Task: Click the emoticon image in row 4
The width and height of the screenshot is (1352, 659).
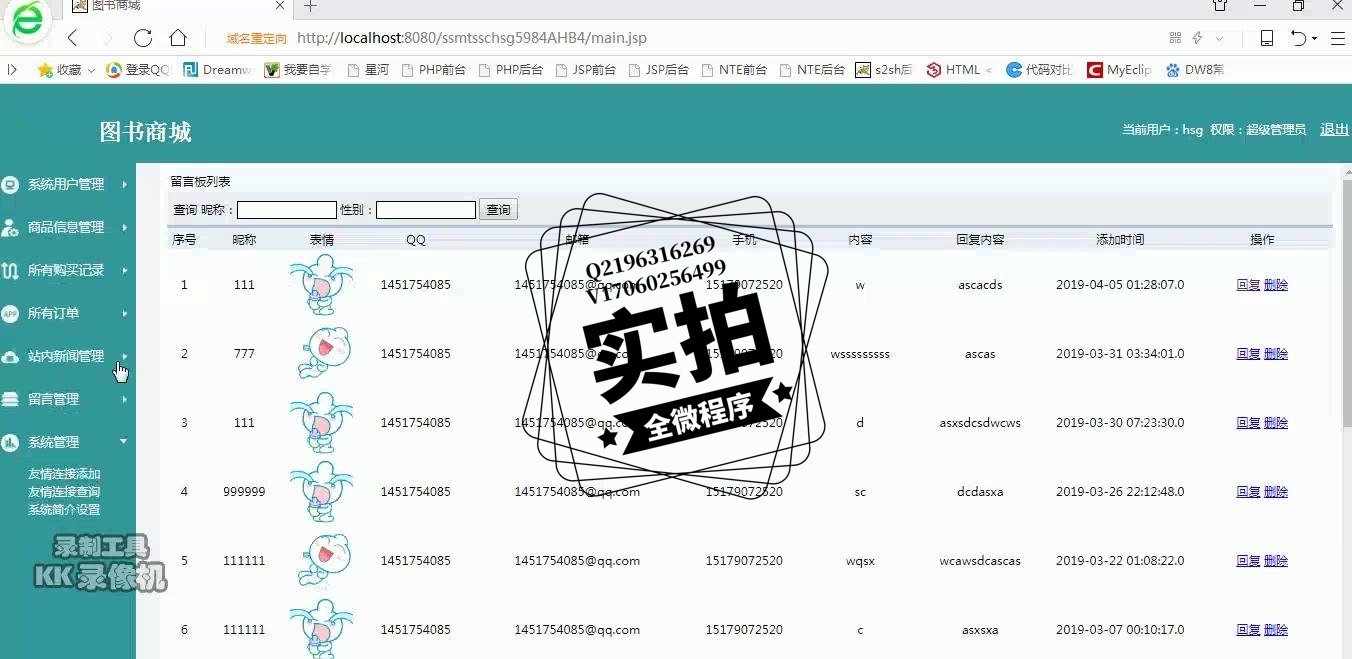Action: click(321, 491)
